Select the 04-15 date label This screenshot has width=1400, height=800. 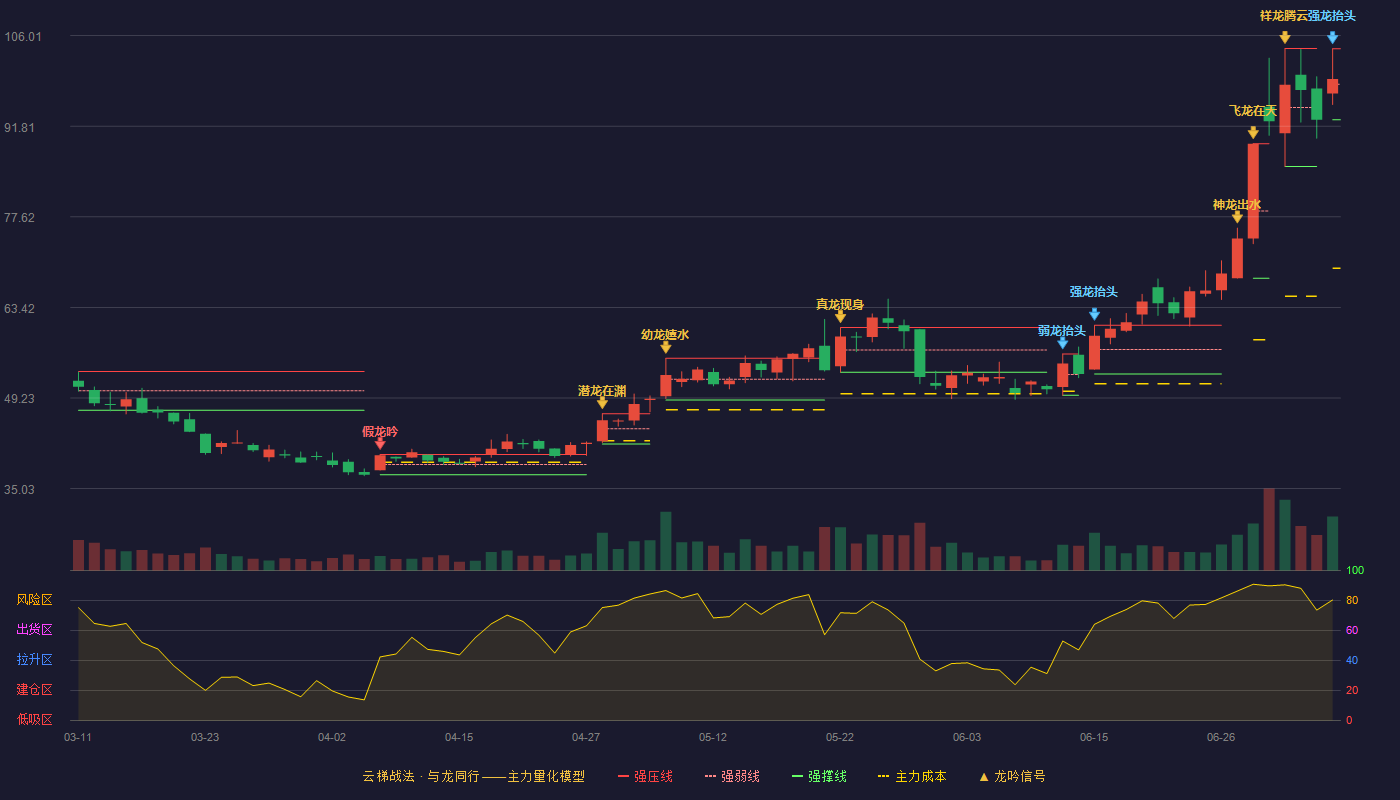pos(459,737)
